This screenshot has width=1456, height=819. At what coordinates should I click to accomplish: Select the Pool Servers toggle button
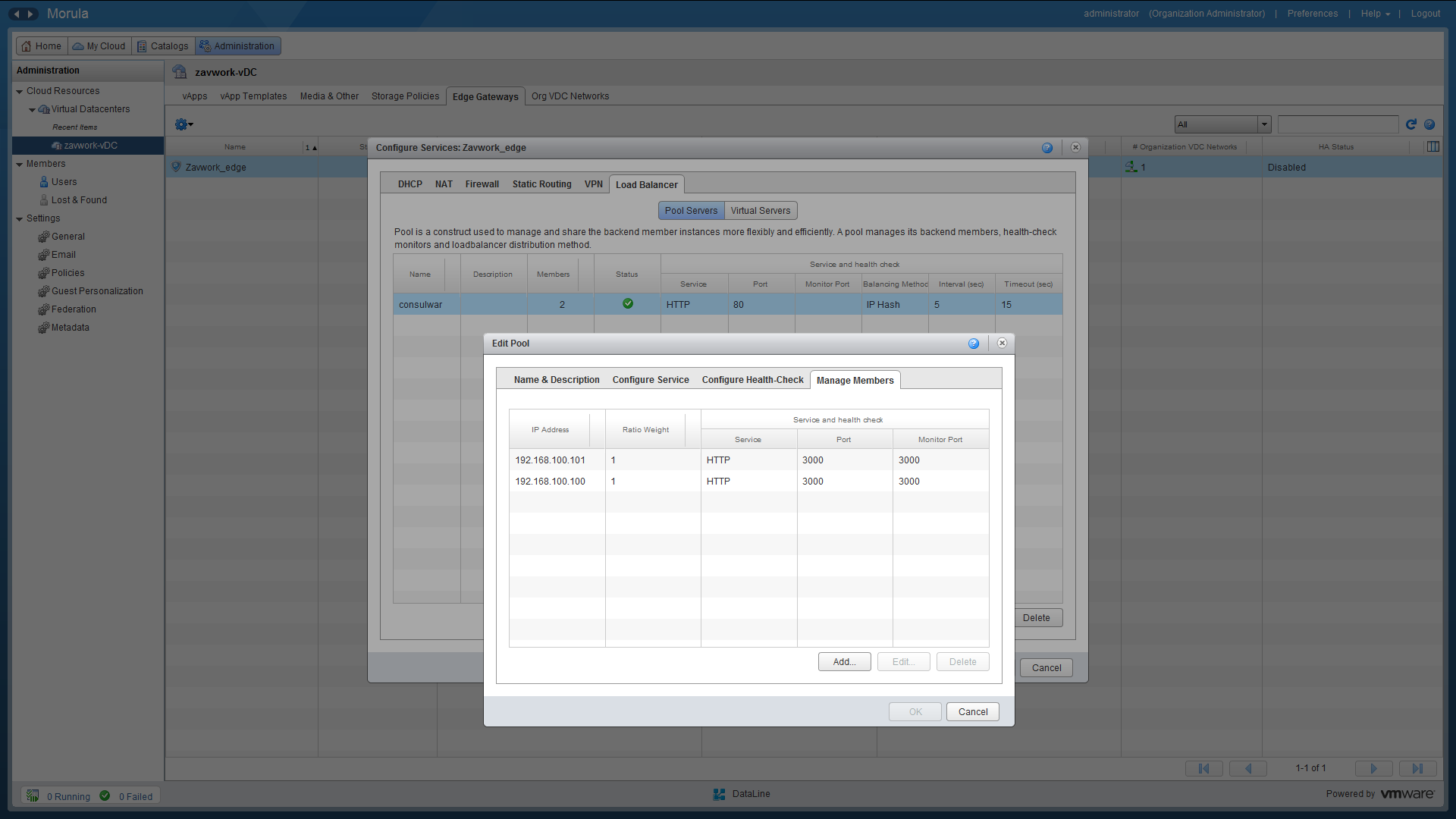(x=691, y=211)
